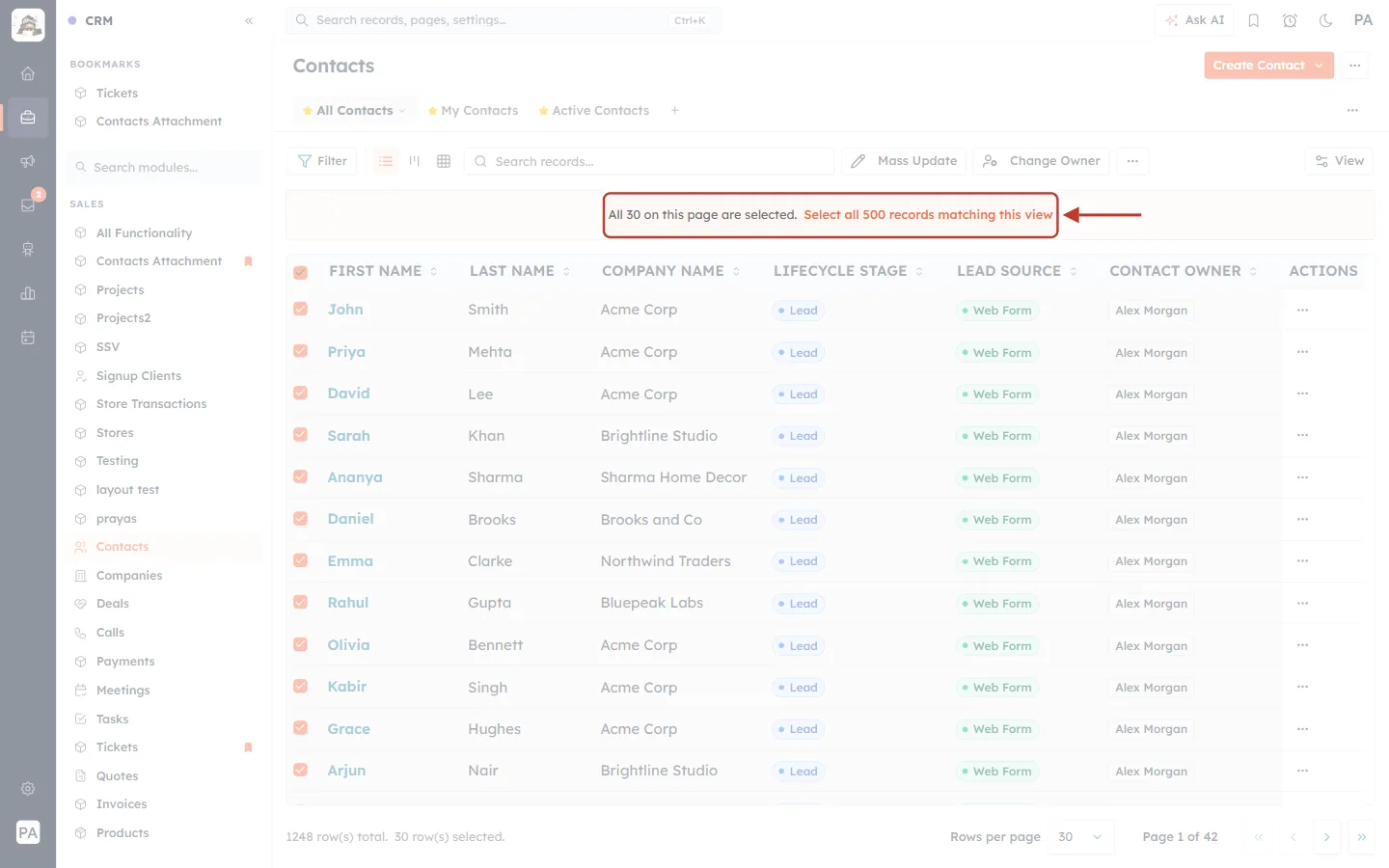
Task: Uncheck the checkbox for John Smith
Action: click(x=301, y=310)
